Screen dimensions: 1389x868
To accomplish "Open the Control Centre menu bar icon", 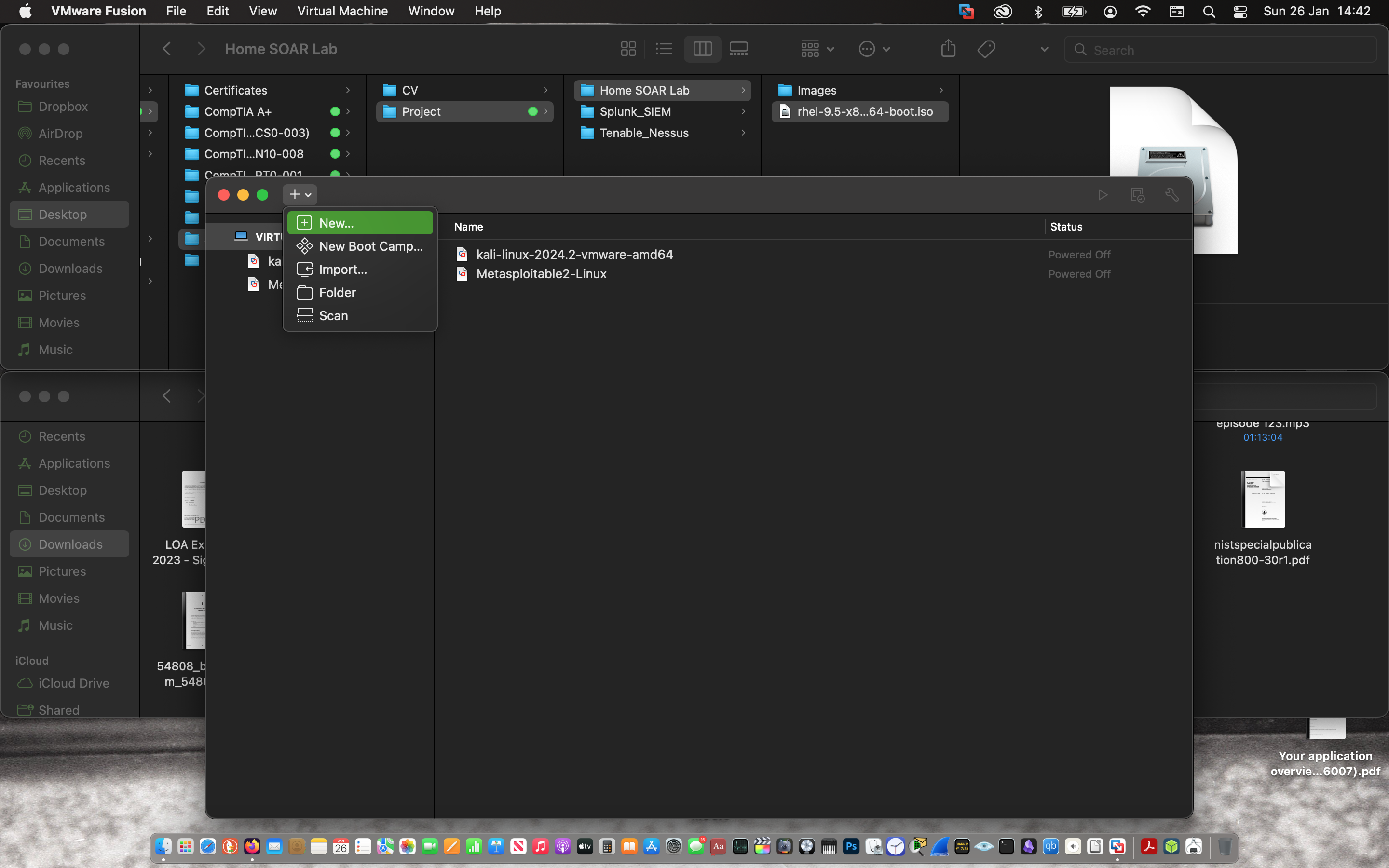I will point(1240,12).
